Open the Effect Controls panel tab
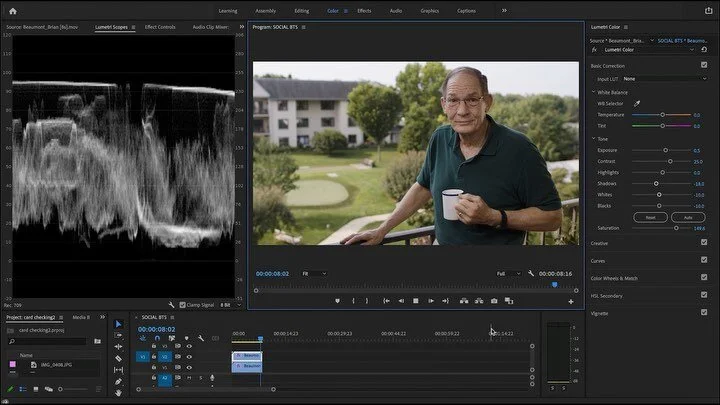Screen dimensions: 720x405 coord(160,27)
